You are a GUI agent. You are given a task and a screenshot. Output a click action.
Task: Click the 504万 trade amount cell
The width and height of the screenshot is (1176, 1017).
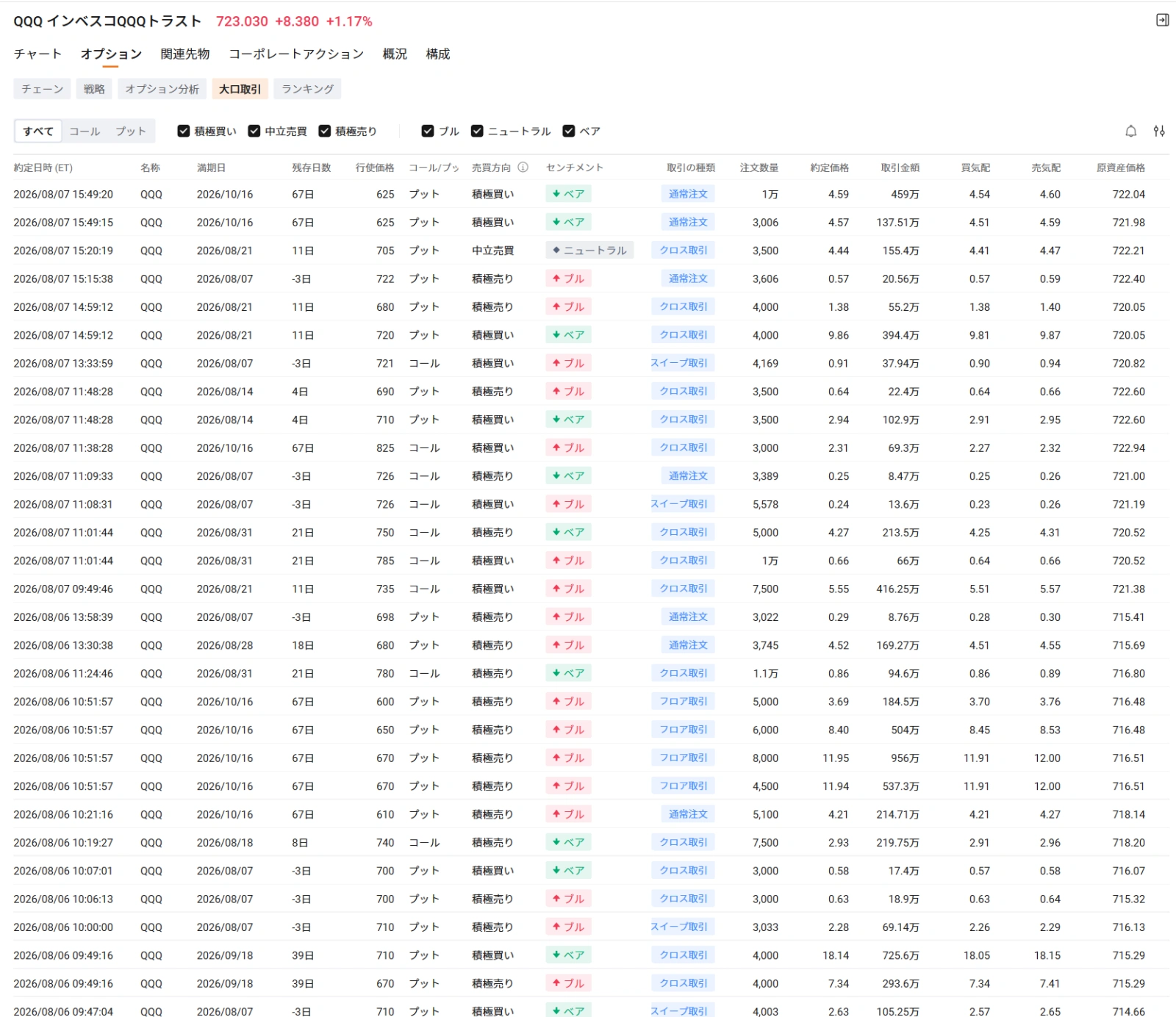click(905, 730)
